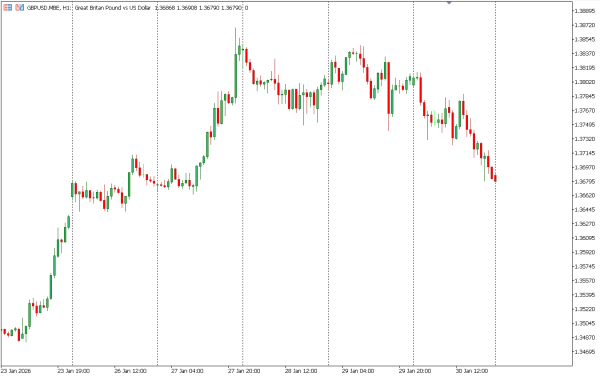Select the GBPUSD.MBE, H1 chart title text

click(49, 8)
